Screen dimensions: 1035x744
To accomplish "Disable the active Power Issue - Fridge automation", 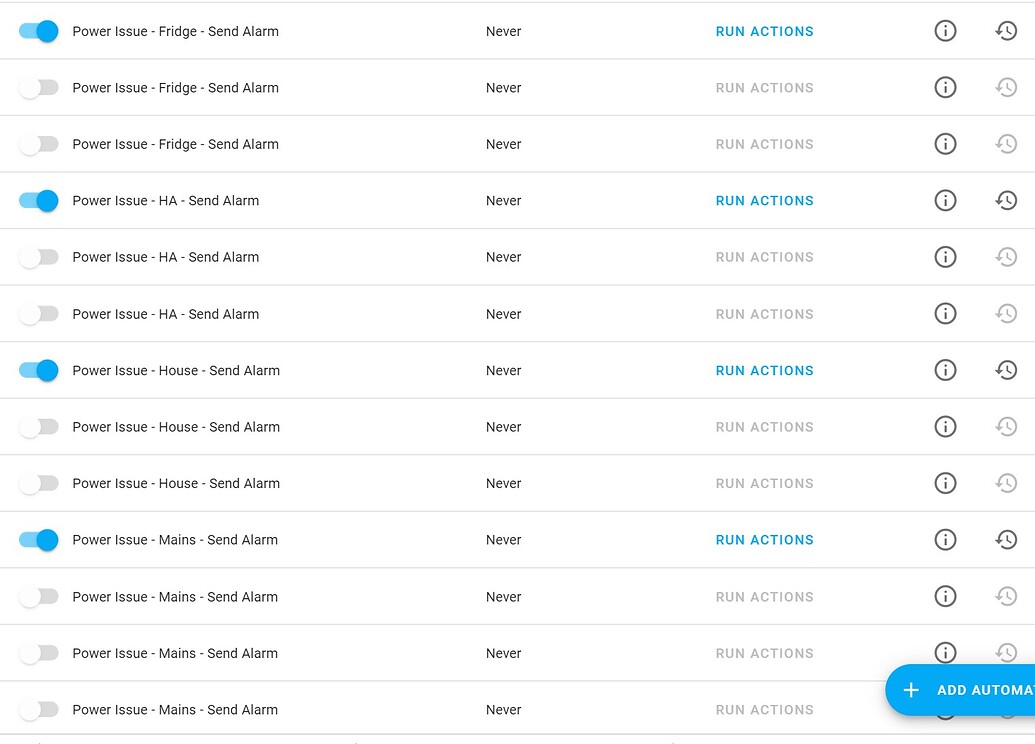I will 37,31.
